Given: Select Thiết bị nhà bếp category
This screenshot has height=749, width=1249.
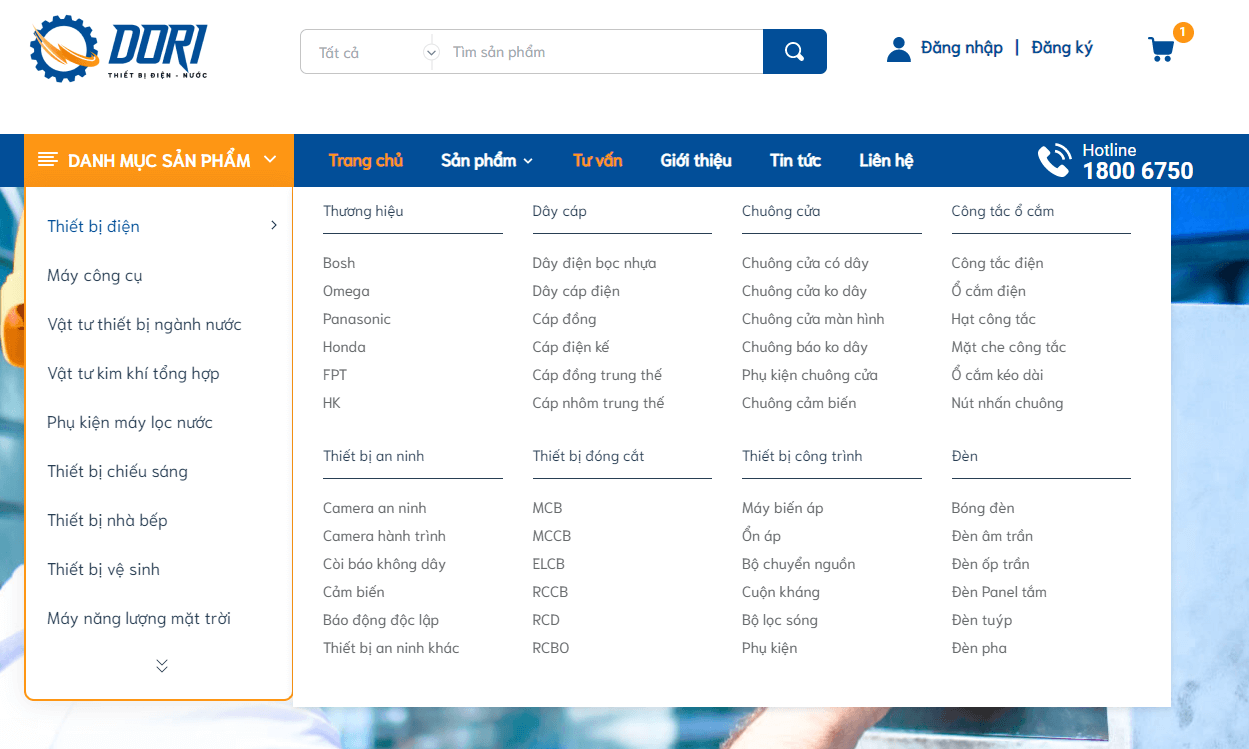Looking at the screenshot, I should point(107,520).
